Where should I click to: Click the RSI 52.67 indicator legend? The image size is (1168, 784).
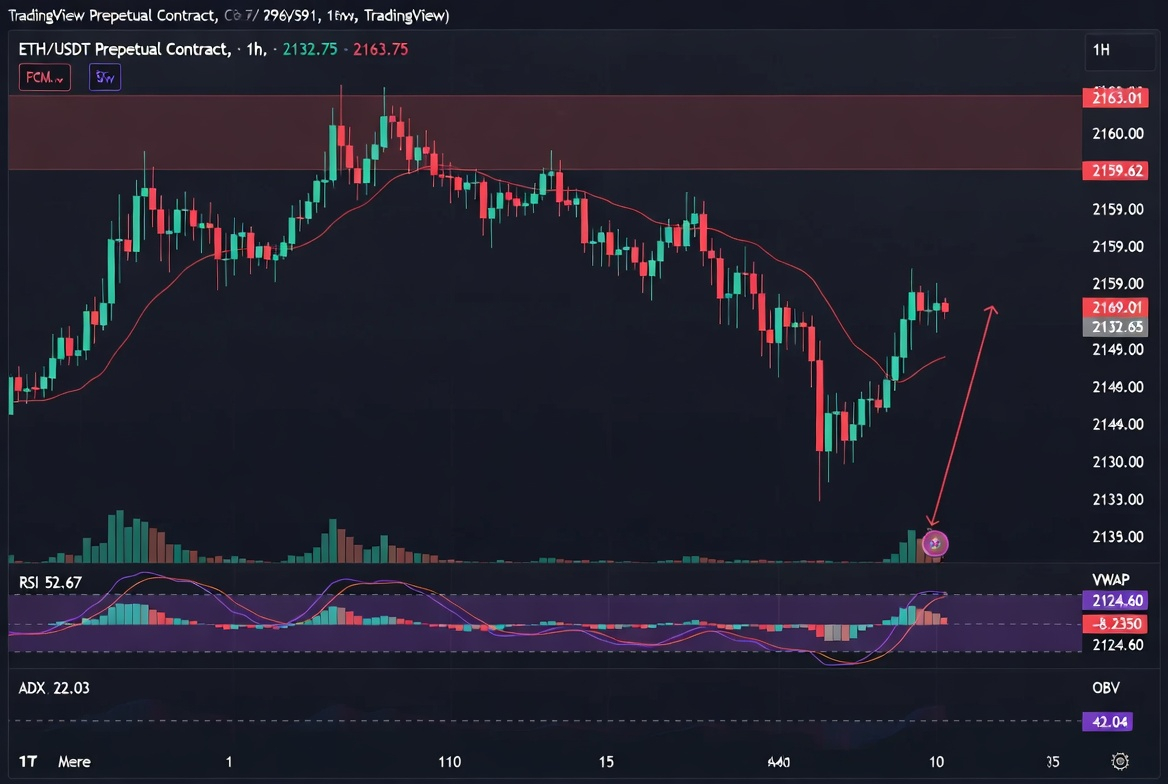click(50, 582)
